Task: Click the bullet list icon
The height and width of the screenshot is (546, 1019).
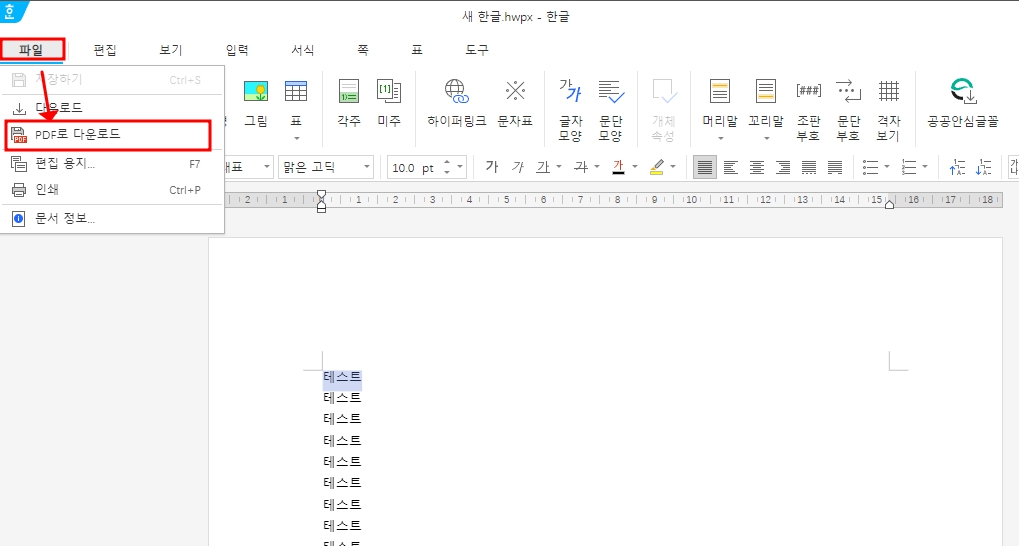Action: [x=870, y=167]
